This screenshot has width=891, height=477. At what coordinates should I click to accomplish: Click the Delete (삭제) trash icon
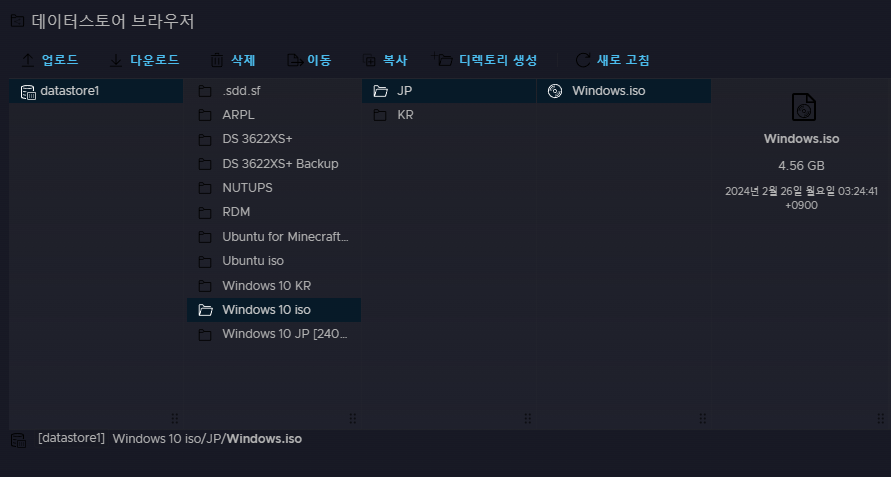pos(217,61)
